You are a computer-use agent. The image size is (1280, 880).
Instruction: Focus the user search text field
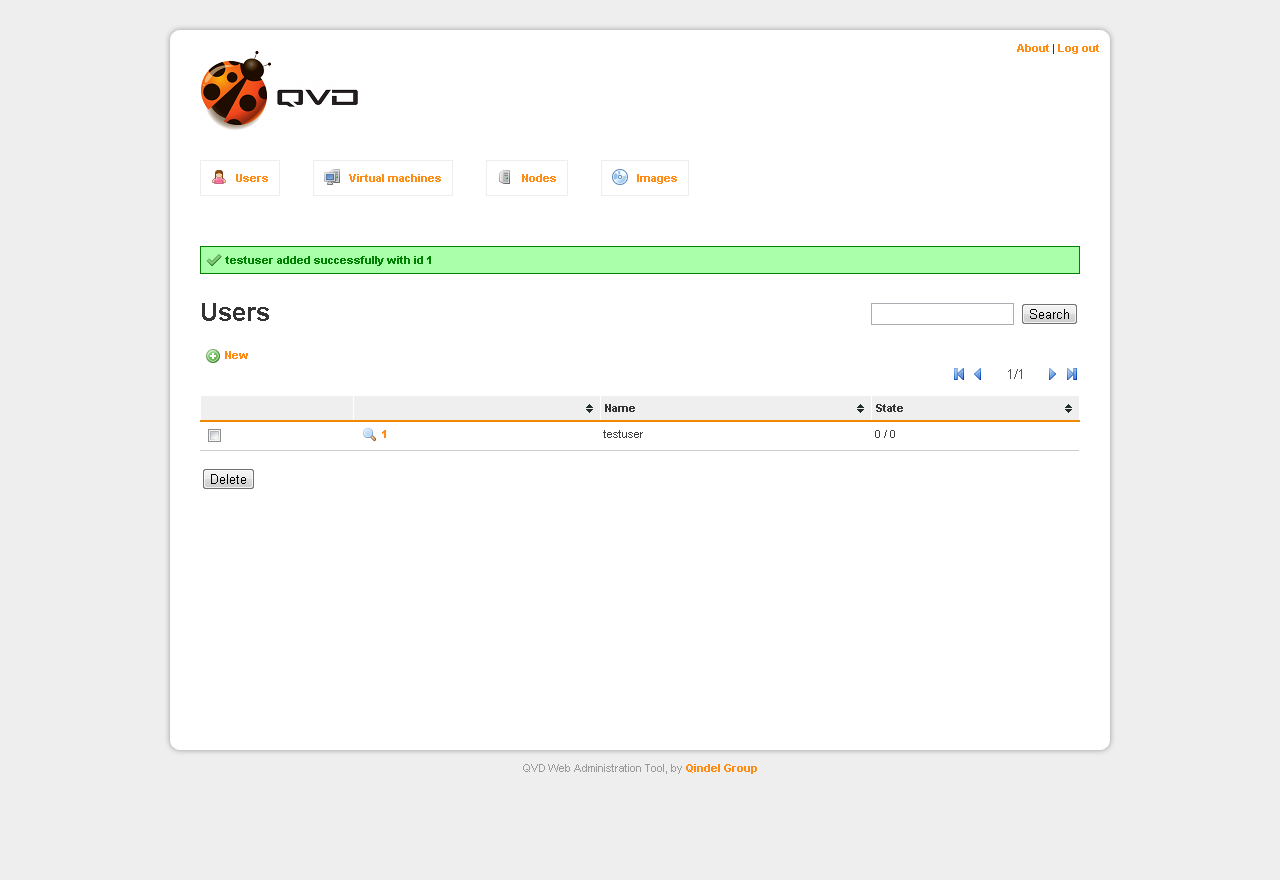(942, 314)
